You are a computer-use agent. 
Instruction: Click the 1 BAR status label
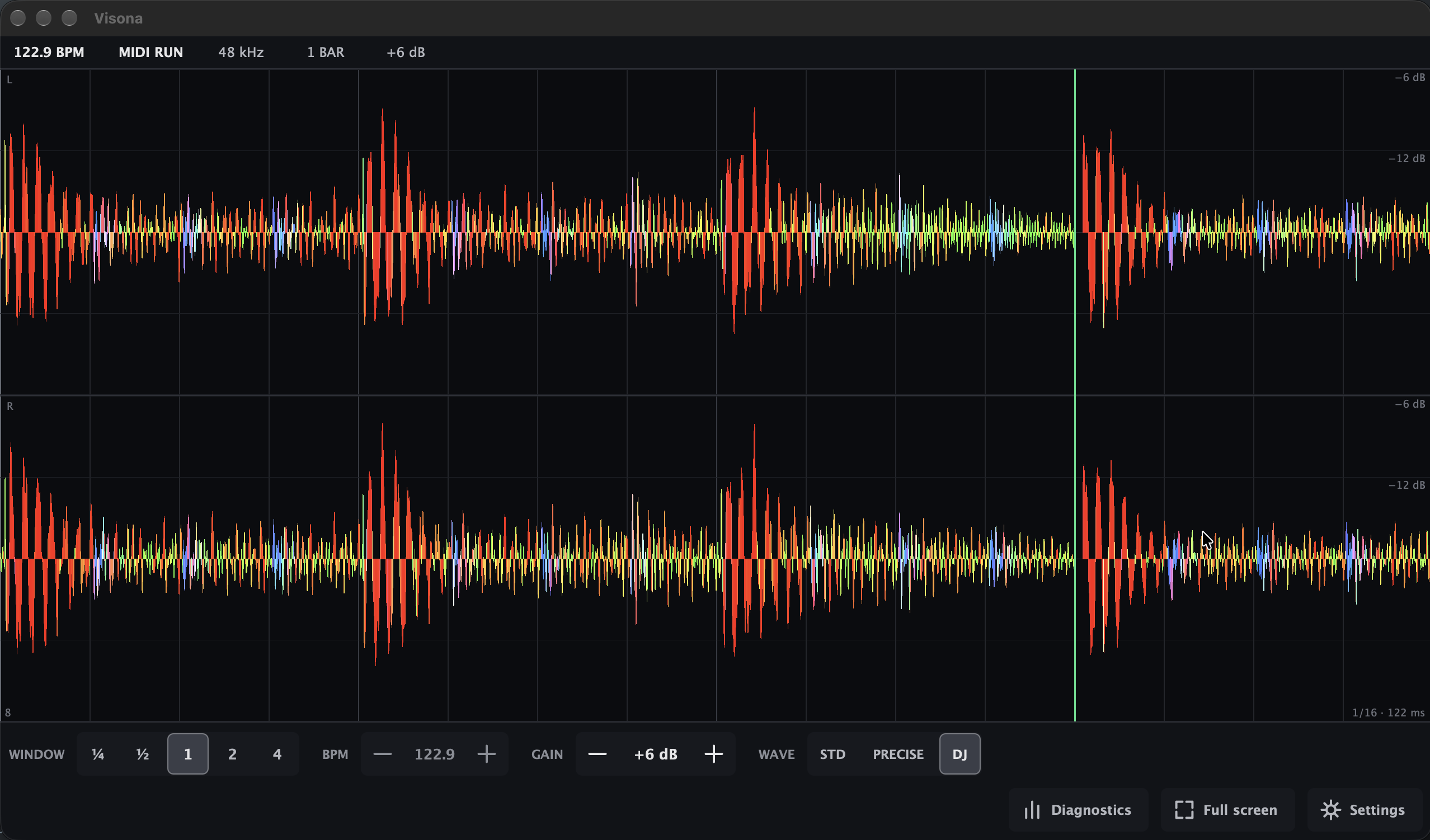tap(326, 52)
